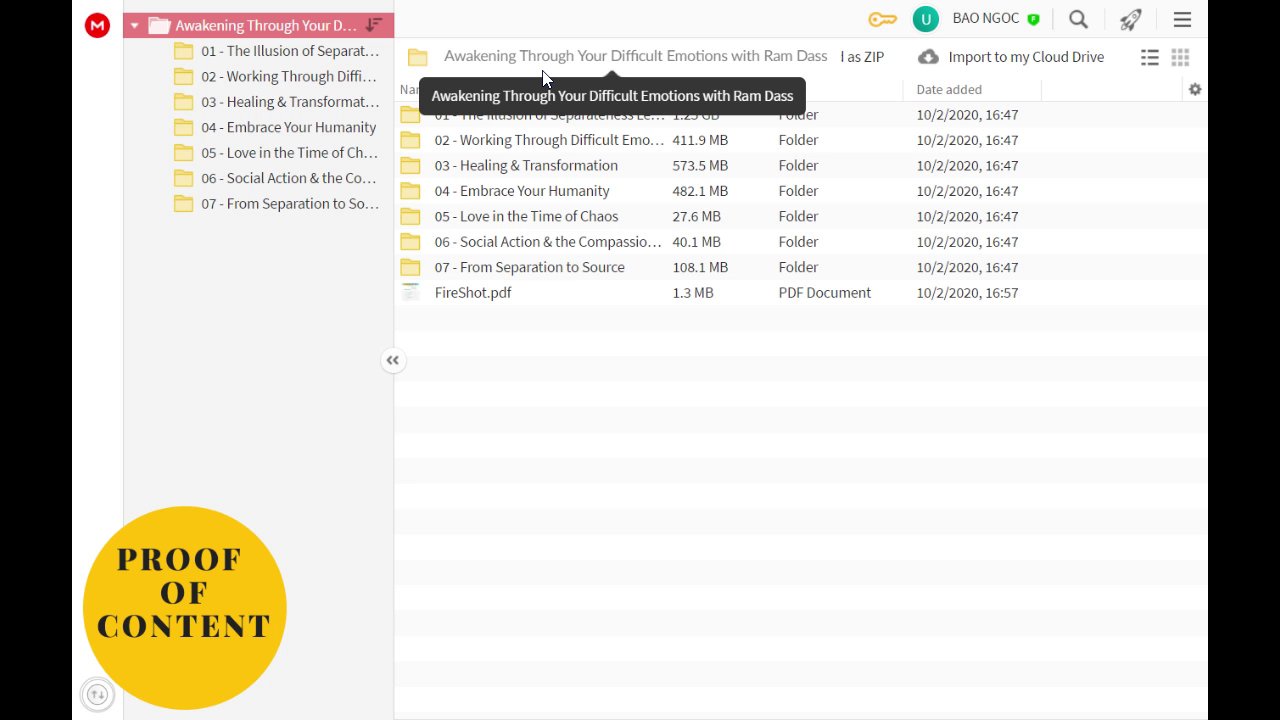
Task: Click the BAO NGOC account name
Action: [986, 19]
